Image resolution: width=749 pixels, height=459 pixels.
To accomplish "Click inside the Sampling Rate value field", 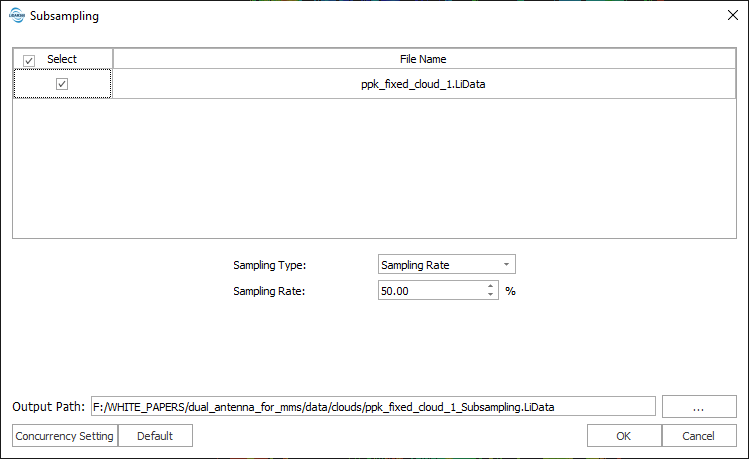I will point(430,291).
